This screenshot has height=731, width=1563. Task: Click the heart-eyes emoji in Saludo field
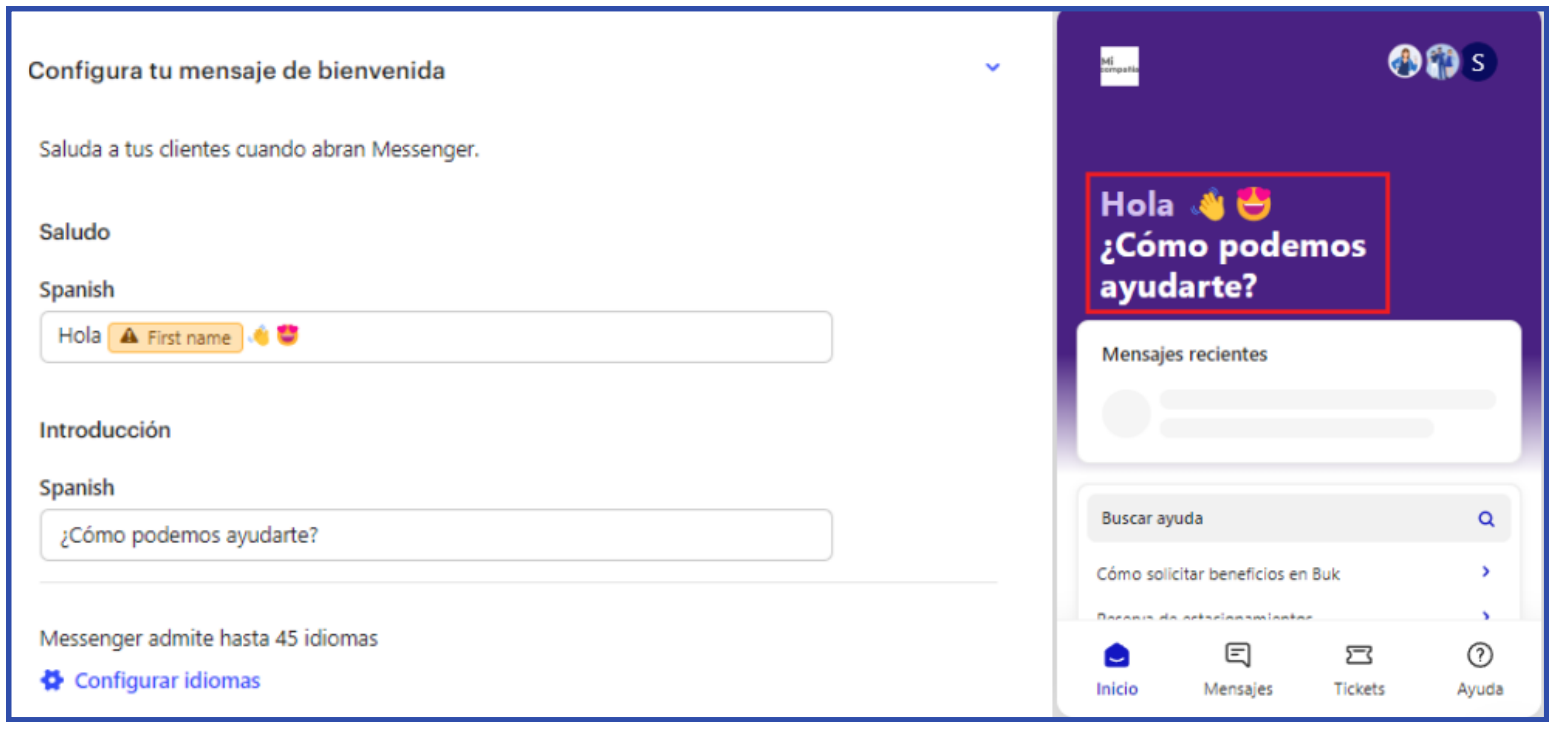pos(288,336)
